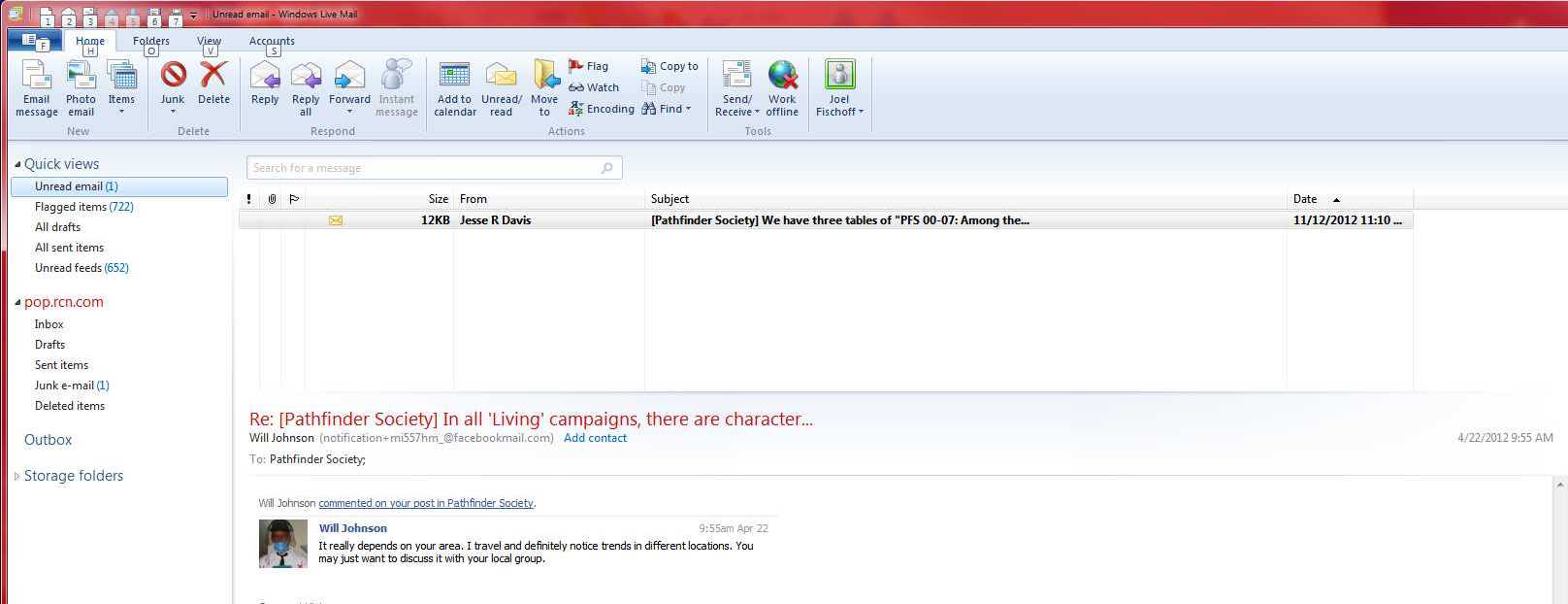This screenshot has width=1568, height=604.
Task: Open the Junk e-mail folder
Action: pos(72,386)
